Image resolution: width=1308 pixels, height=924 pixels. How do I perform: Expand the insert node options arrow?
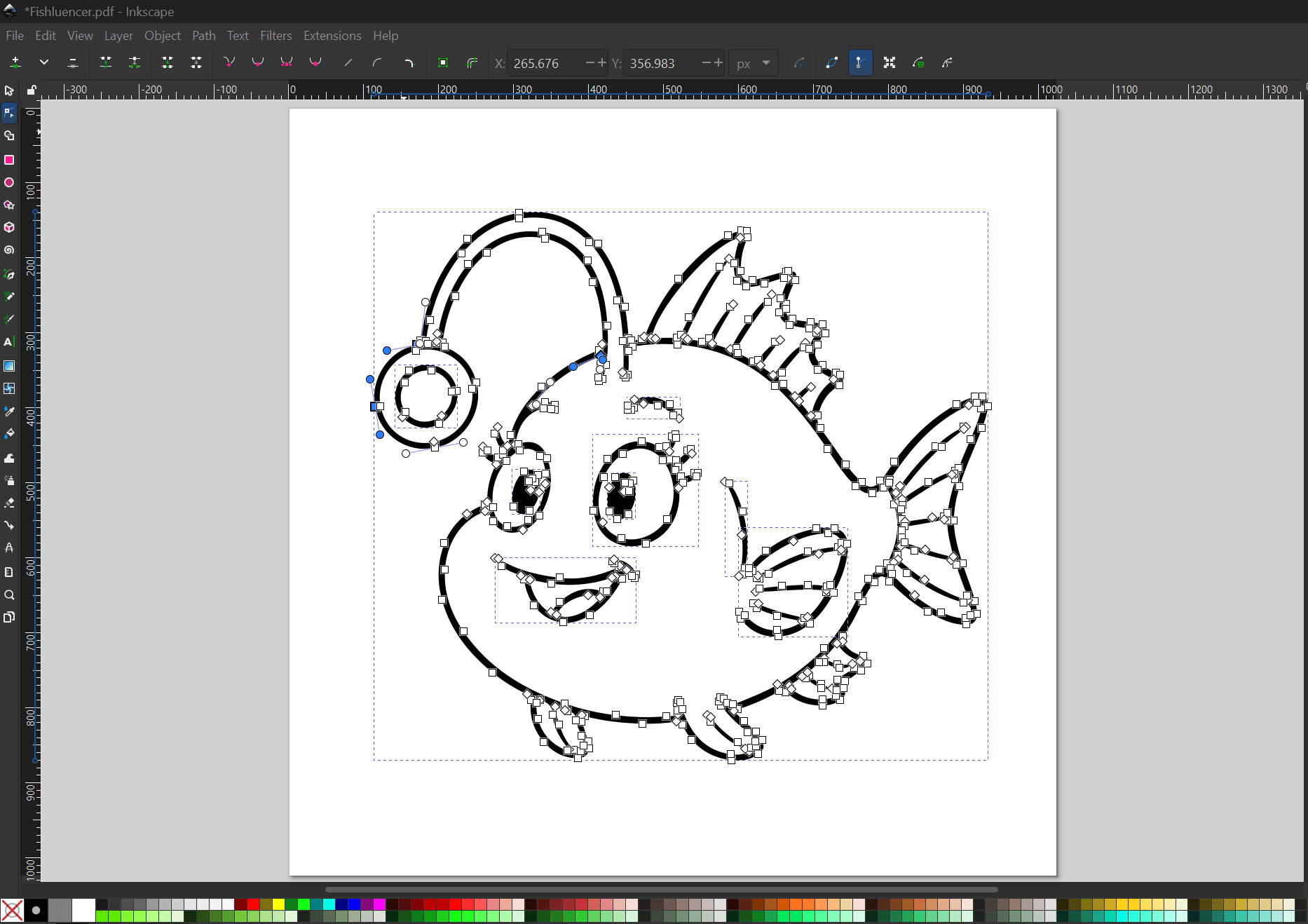click(x=44, y=63)
